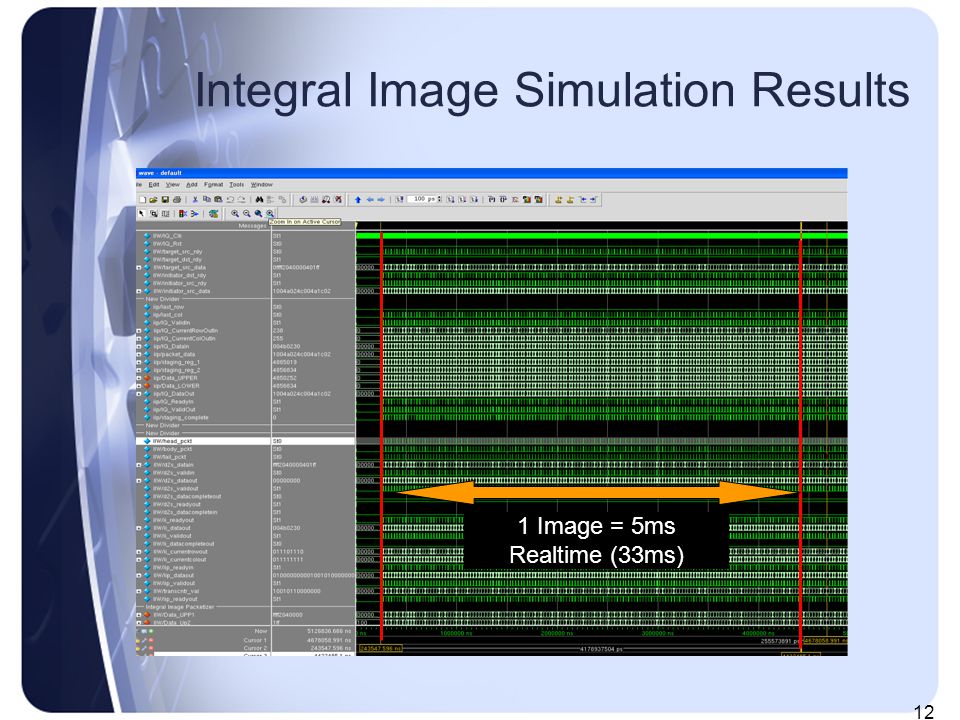The image size is (960, 720).
Task: Click the Redo arrow icon
Action: tap(242, 200)
